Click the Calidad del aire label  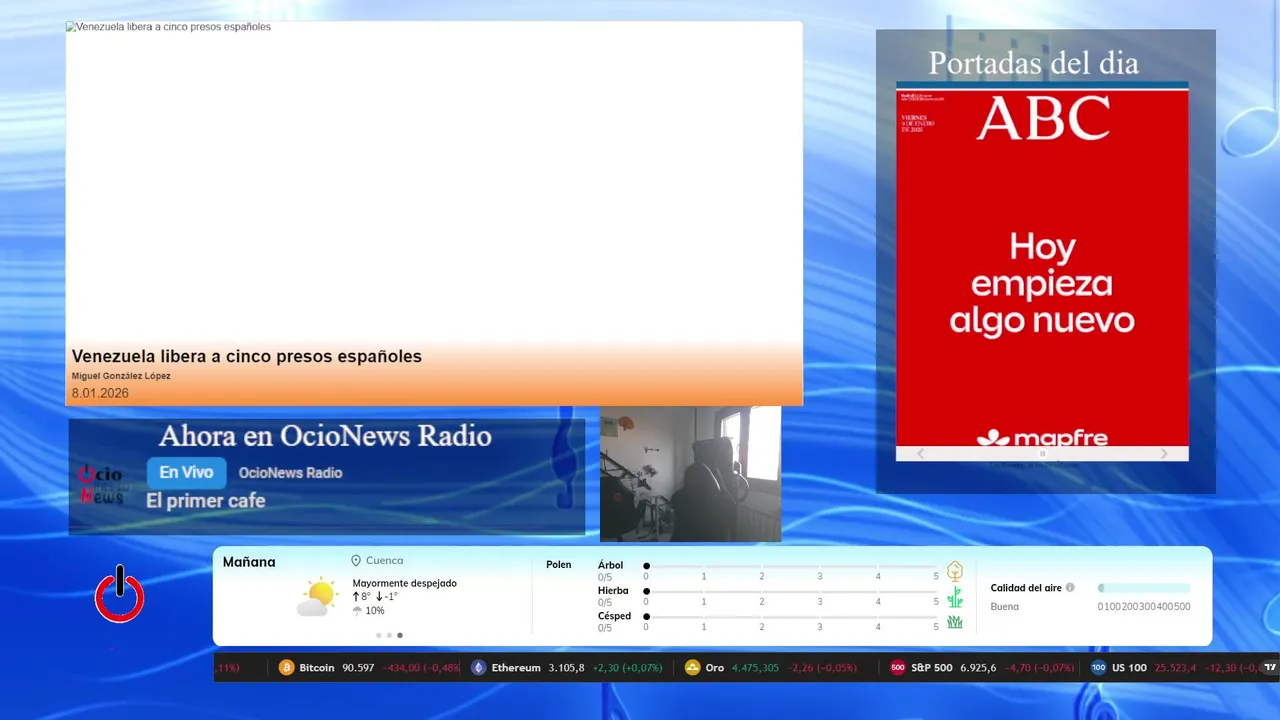1026,588
